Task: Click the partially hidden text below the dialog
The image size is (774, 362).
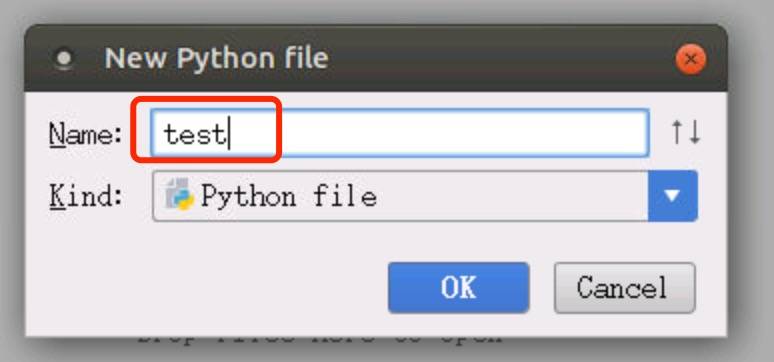Action: tap(320, 340)
